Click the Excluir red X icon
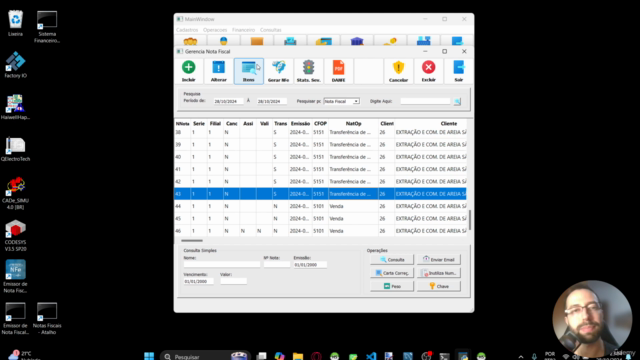The image size is (640, 360). pyautogui.click(x=429, y=67)
